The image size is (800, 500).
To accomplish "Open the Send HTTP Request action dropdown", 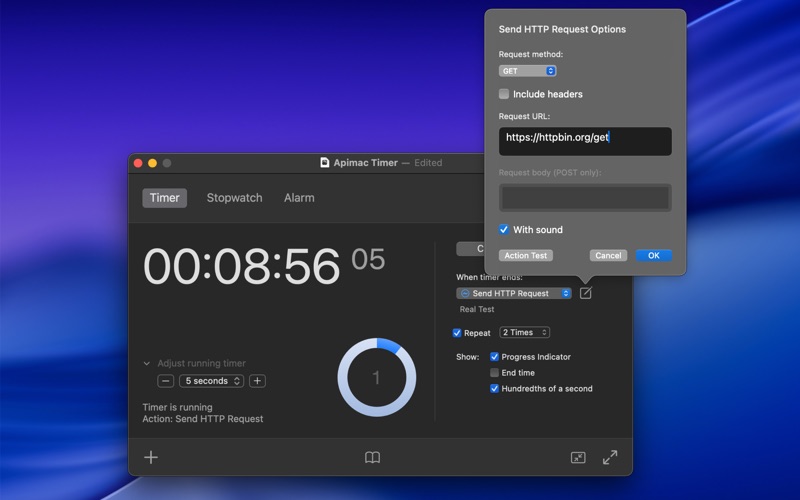I will pos(514,293).
